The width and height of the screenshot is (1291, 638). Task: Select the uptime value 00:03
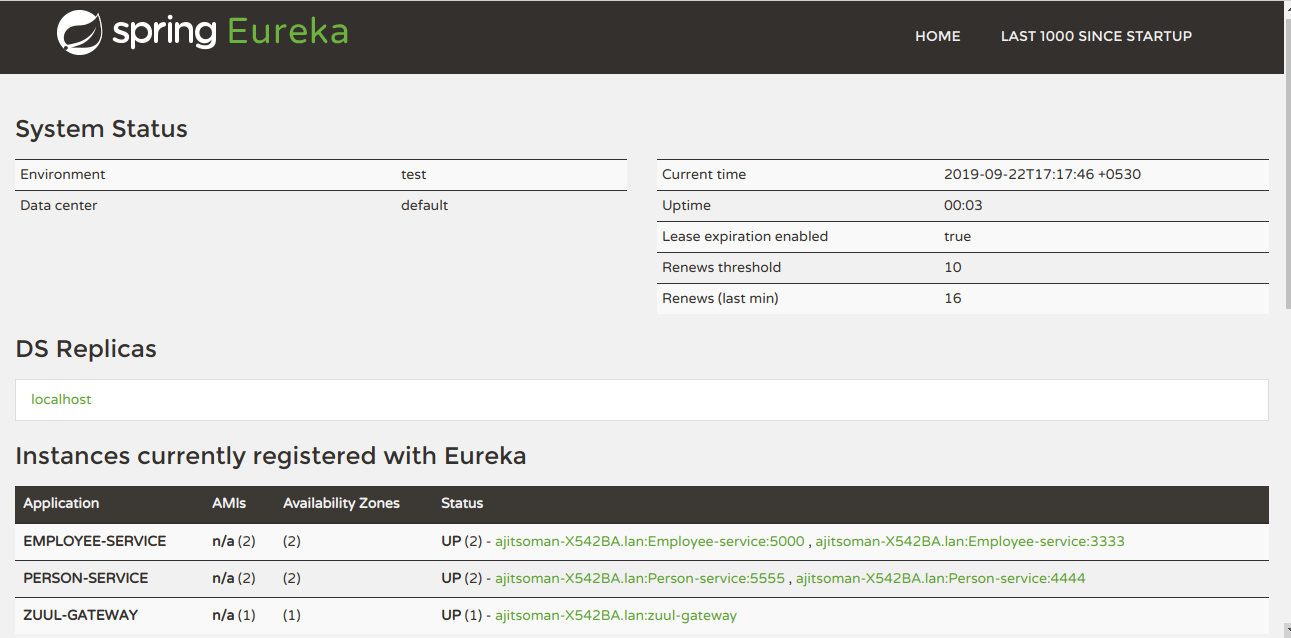(x=963, y=205)
